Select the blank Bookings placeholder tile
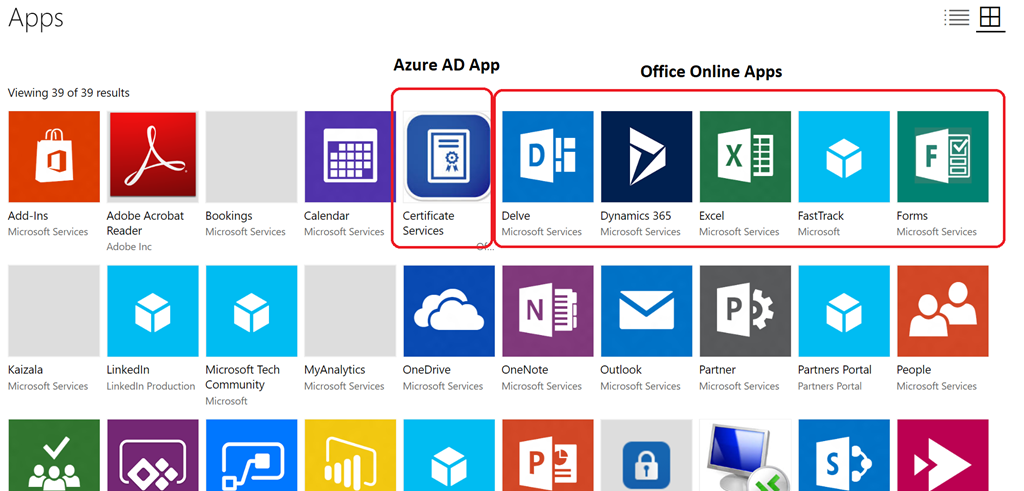 tap(251, 156)
